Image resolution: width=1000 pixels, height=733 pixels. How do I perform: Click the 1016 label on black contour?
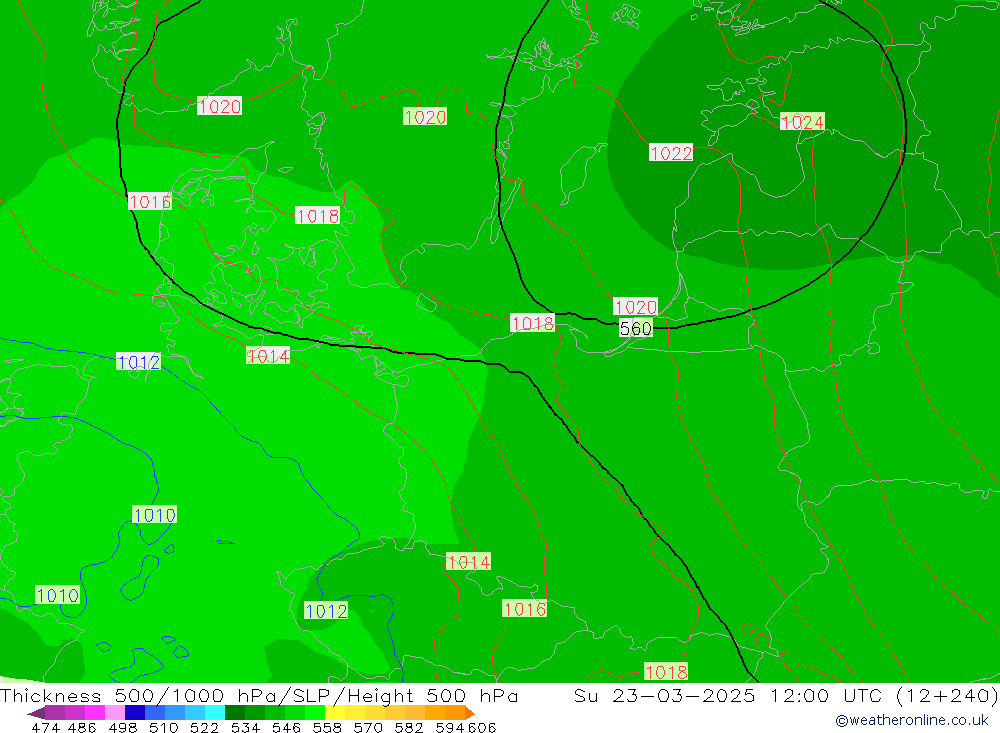pyautogui.click(x=149, y=202)
